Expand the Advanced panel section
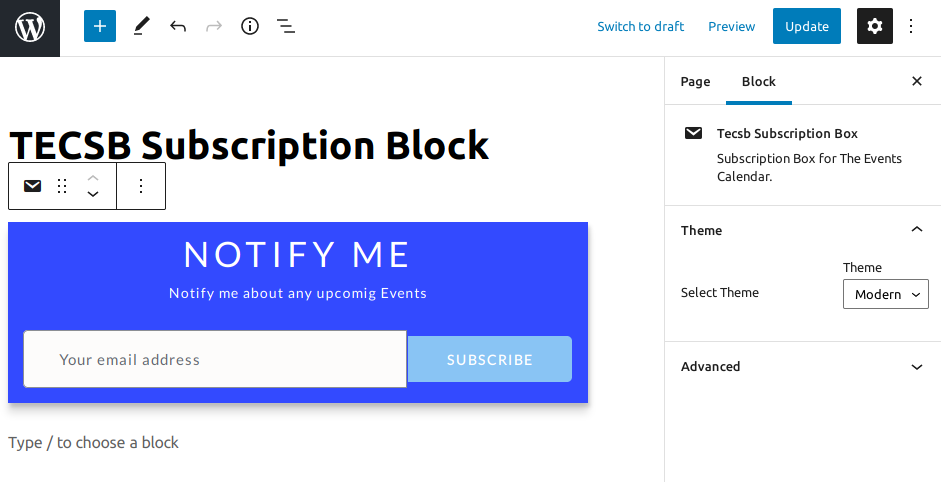941x482 pixels. point(916,367)
